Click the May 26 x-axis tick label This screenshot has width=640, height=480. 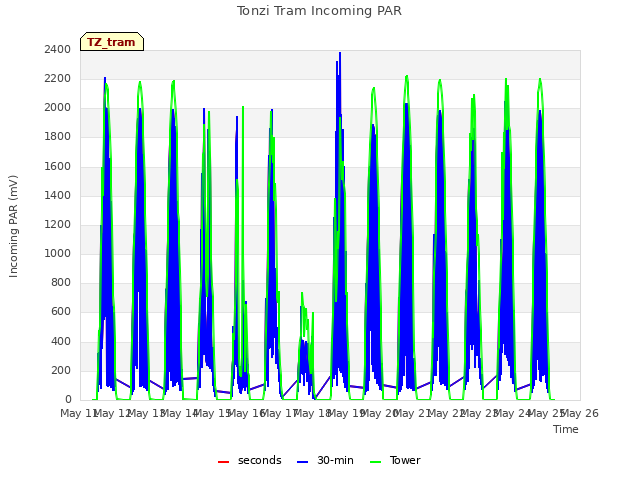coord(580,414)
